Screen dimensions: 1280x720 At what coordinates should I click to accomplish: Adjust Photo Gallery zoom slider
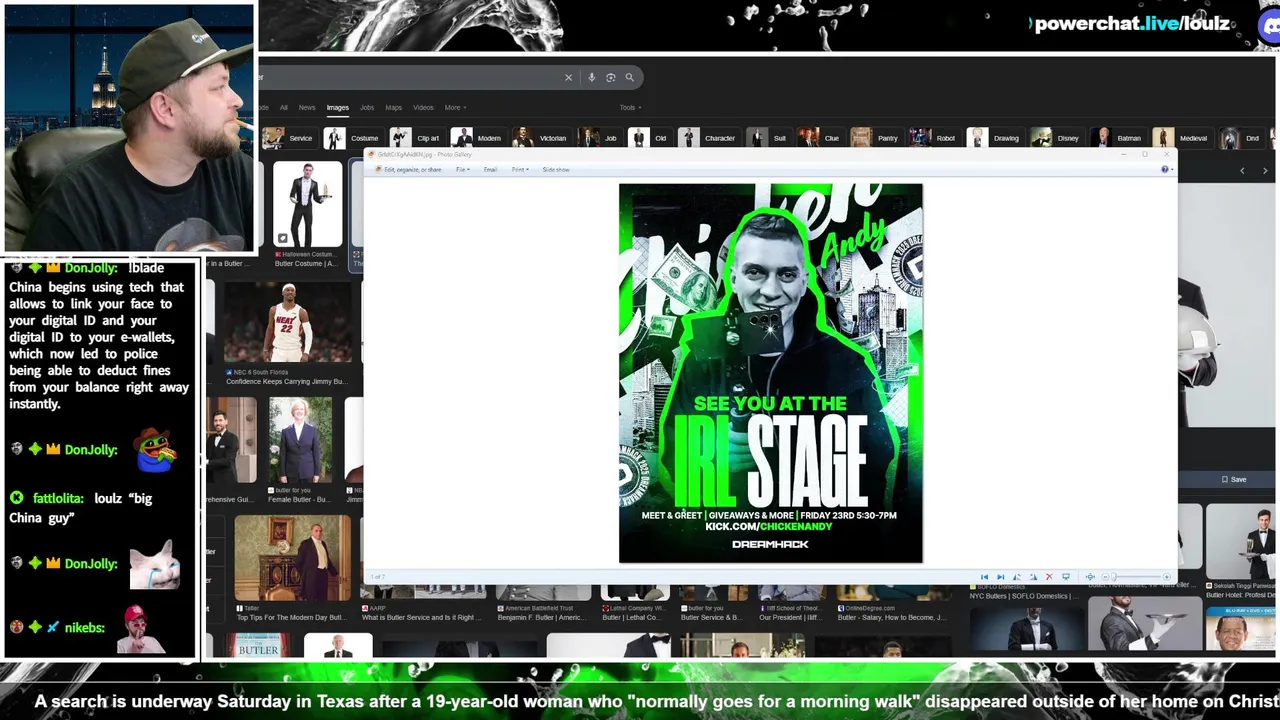point(1114,577)
